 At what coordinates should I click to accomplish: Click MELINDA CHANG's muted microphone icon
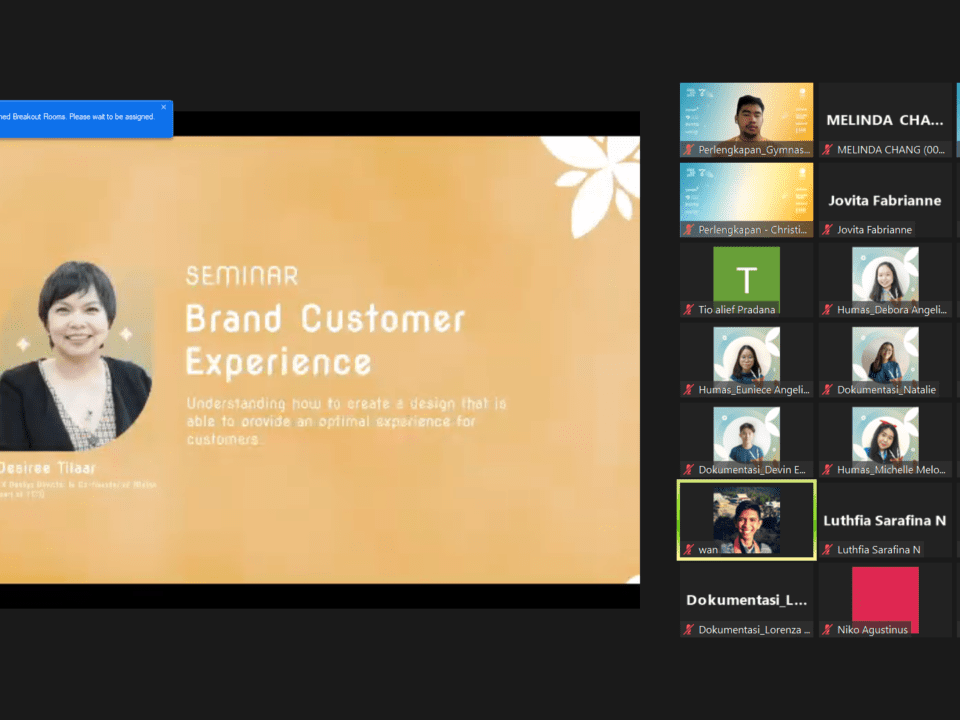827,150
